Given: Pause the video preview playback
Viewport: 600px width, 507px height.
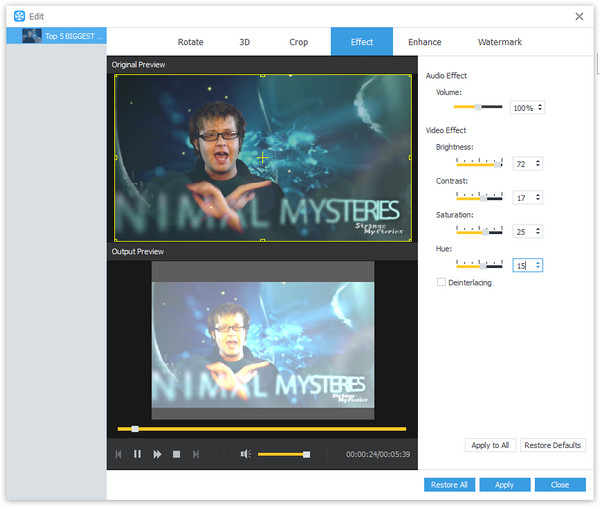Looking at the screenshot, I should pos(138,454).
